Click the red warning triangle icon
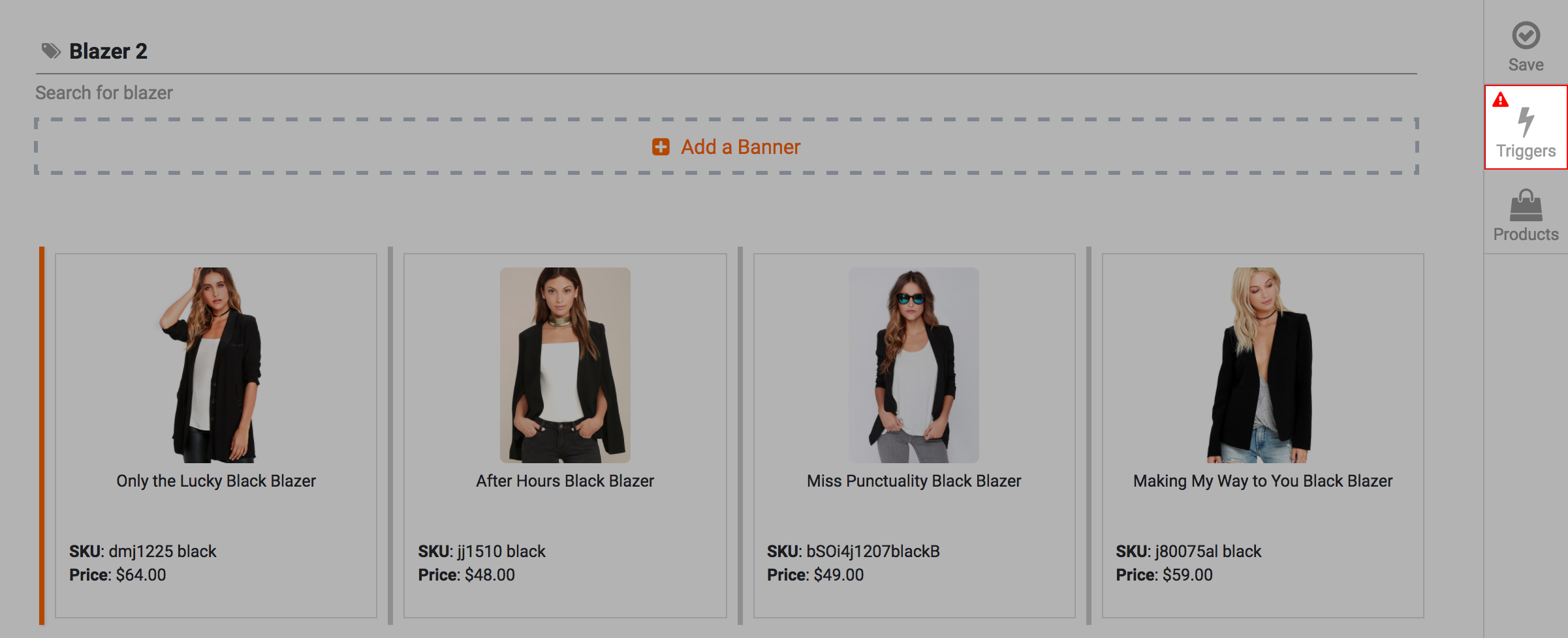This screenshot has height=638, width=1568. [1500, 100]
